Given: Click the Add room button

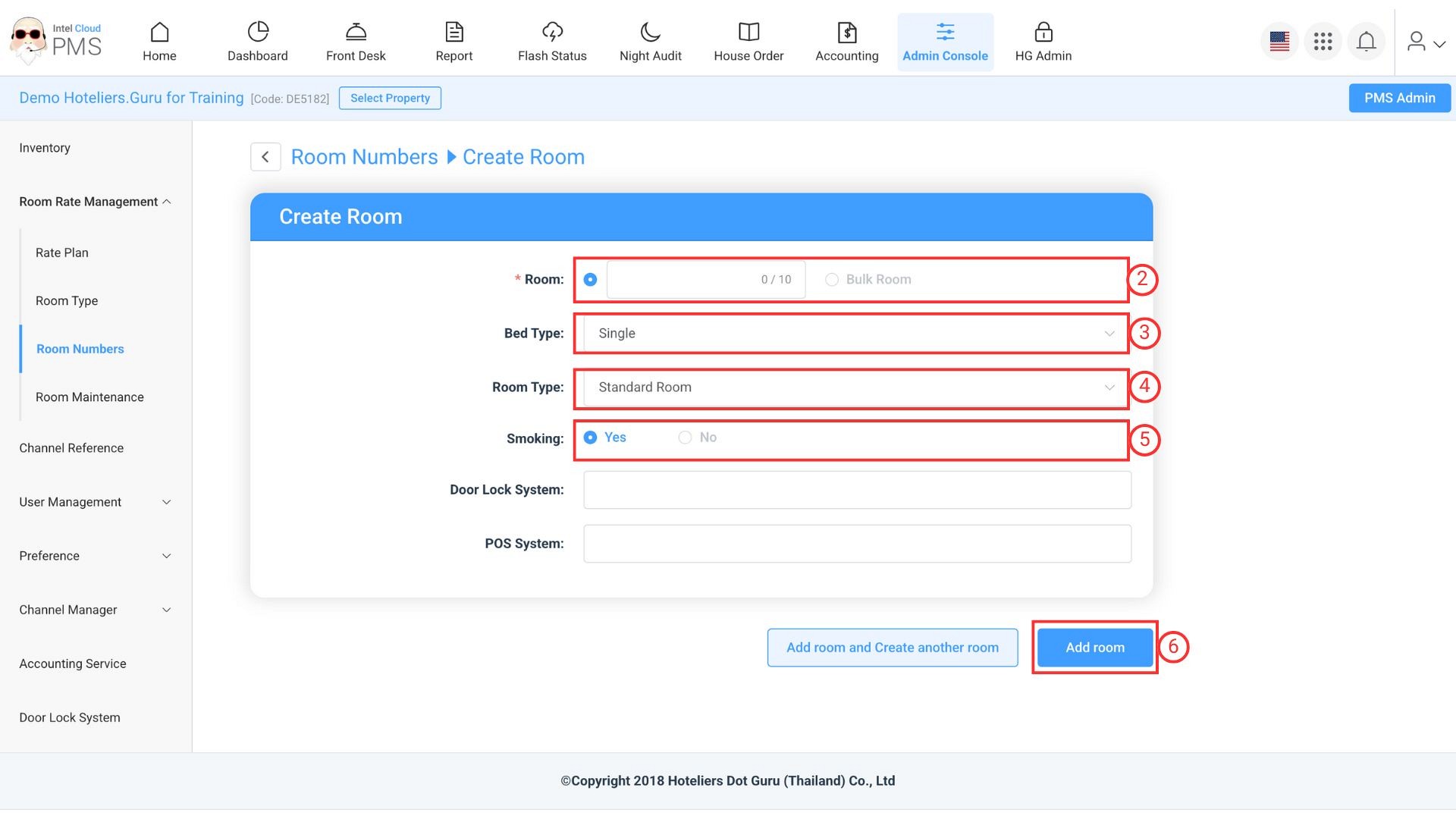Looking at the screenshot, I should click(x=1094, y=648).
